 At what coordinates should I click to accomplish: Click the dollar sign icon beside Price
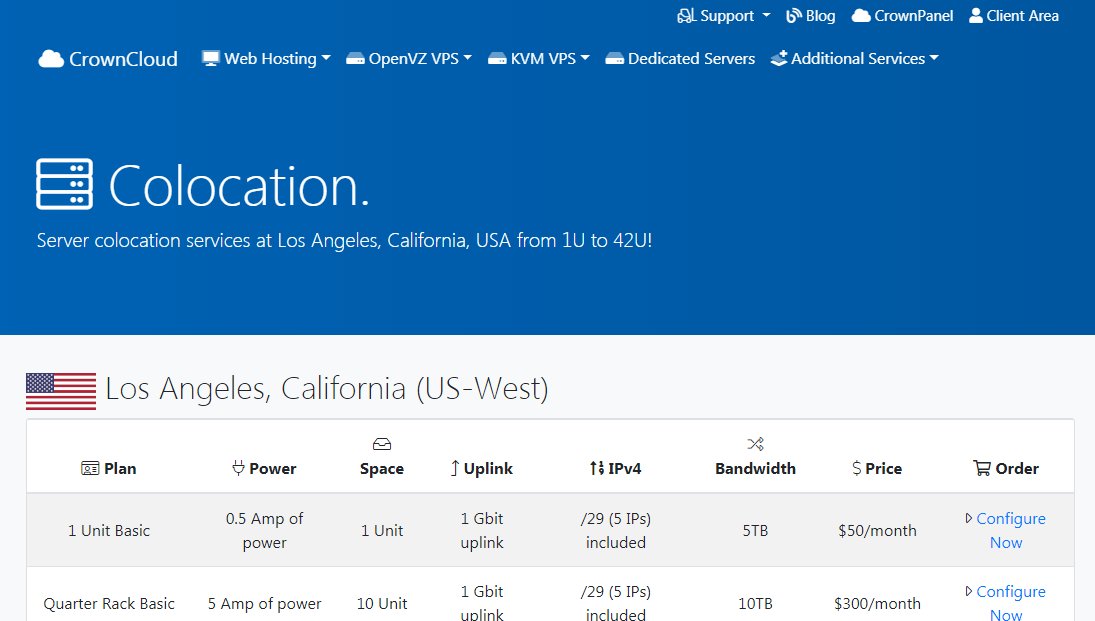(857, 468)
